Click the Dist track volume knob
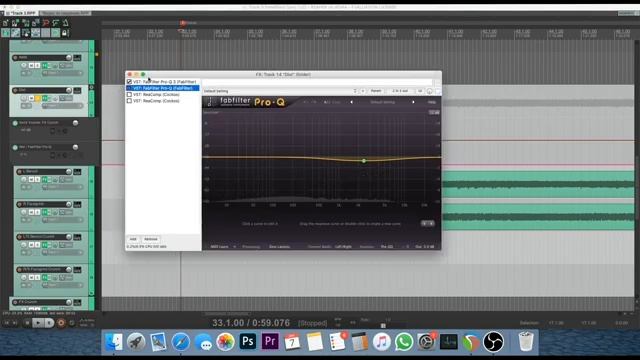The width and height of the screenshot is (640, 360). pyautogui.click(x=69, y=90)
